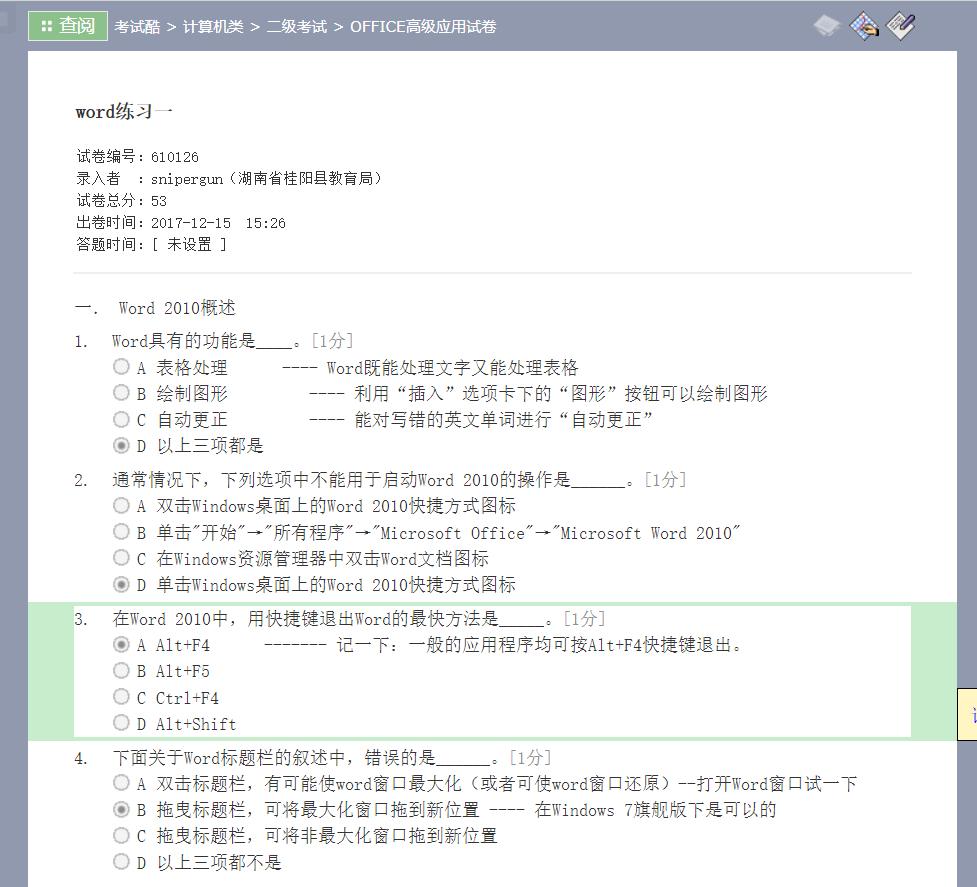
Task: Select radio A Alt+F4 in question 3
Action: tap(121, 645)
